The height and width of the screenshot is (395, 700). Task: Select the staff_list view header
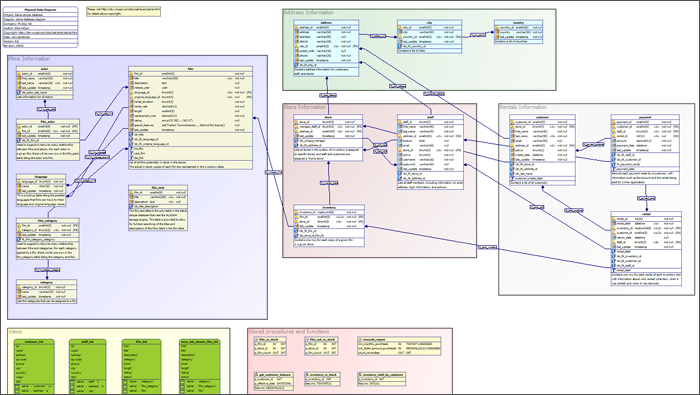tap(88, 342)
